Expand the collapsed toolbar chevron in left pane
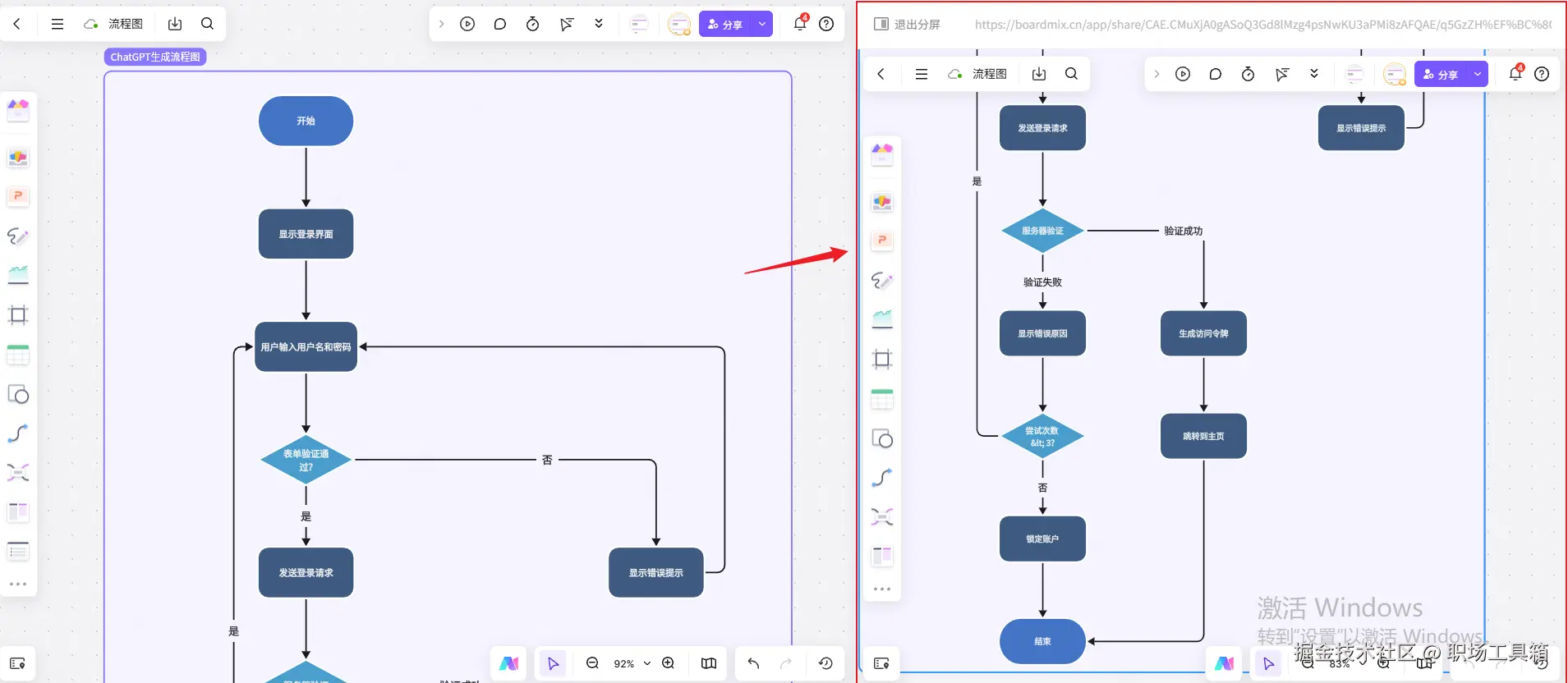 click(x=441, y=24)
